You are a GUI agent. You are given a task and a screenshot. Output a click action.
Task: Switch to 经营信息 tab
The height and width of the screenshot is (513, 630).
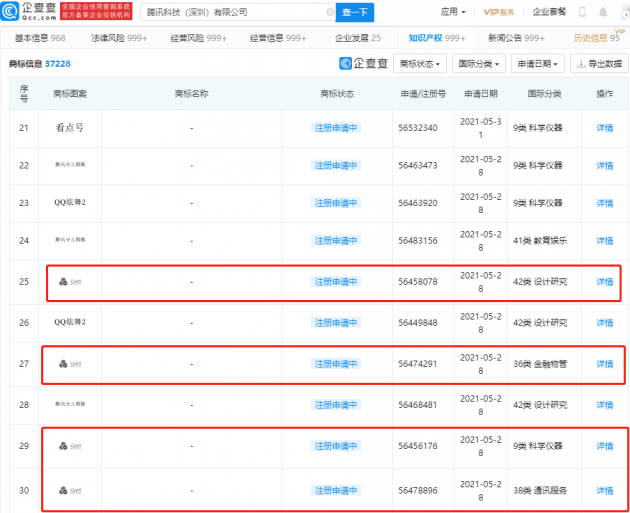click(x=278, y=38)
